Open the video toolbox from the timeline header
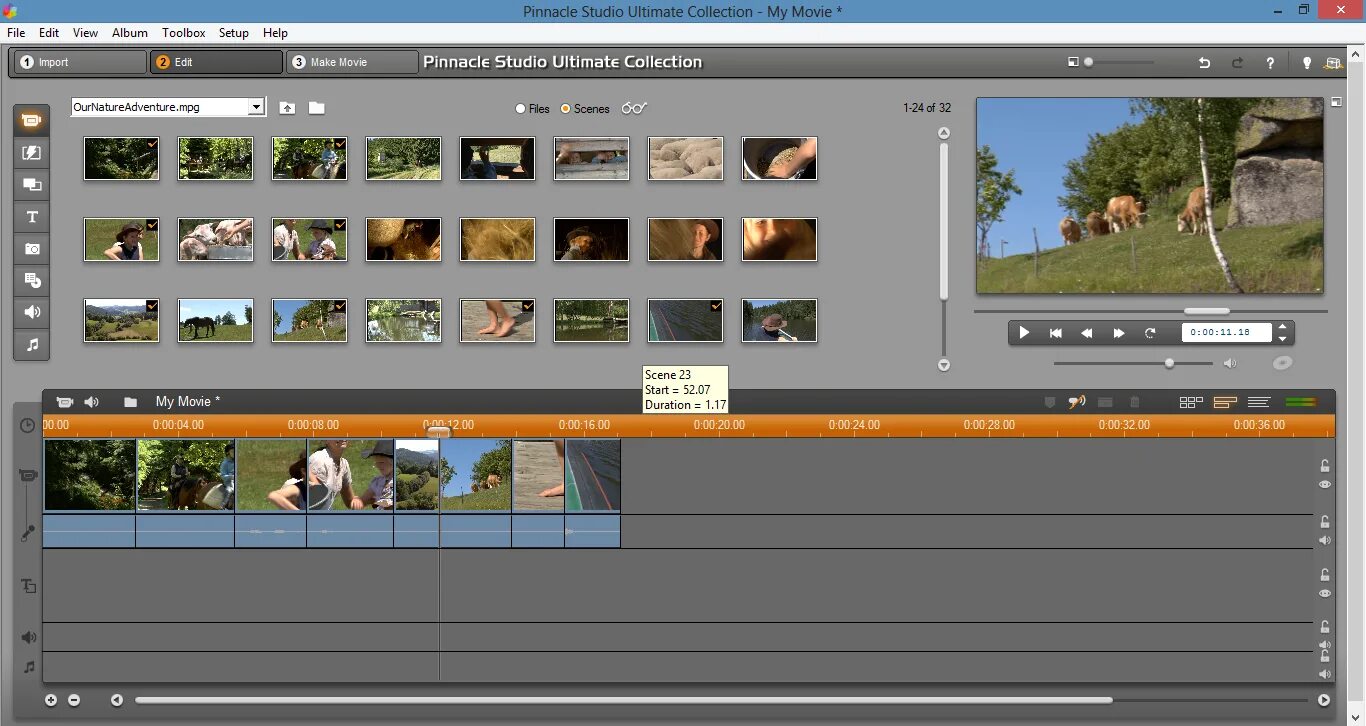The image size is (1366, 726). click(65, 402)
